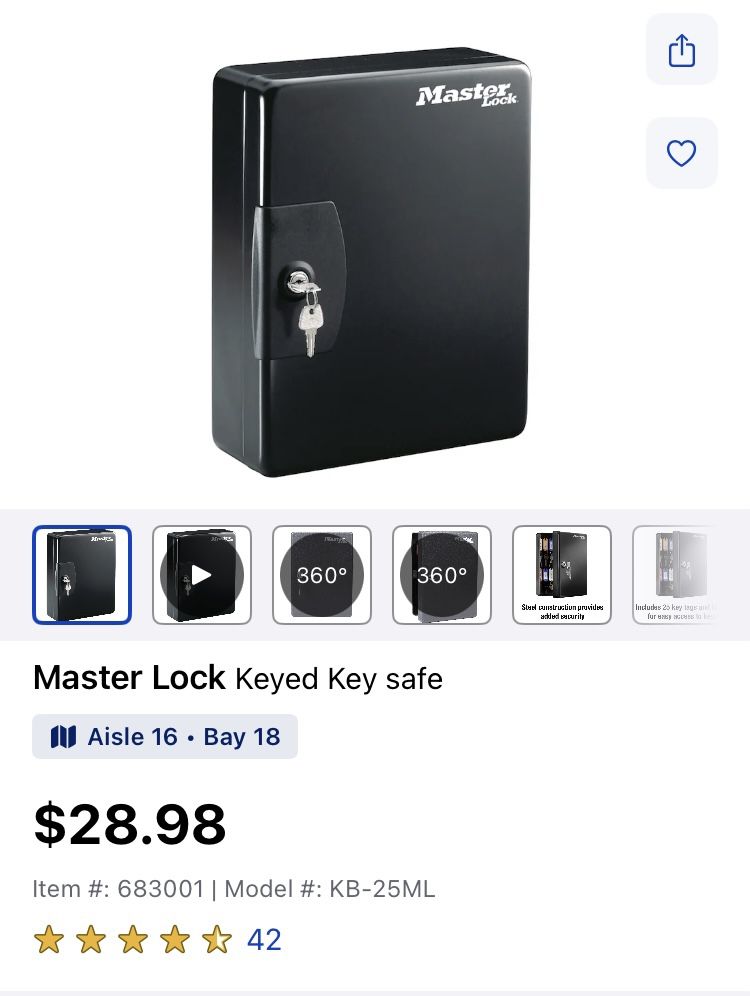Toggle the heart favorite icon
750x996 pixels.
click(x=681, y=152)
